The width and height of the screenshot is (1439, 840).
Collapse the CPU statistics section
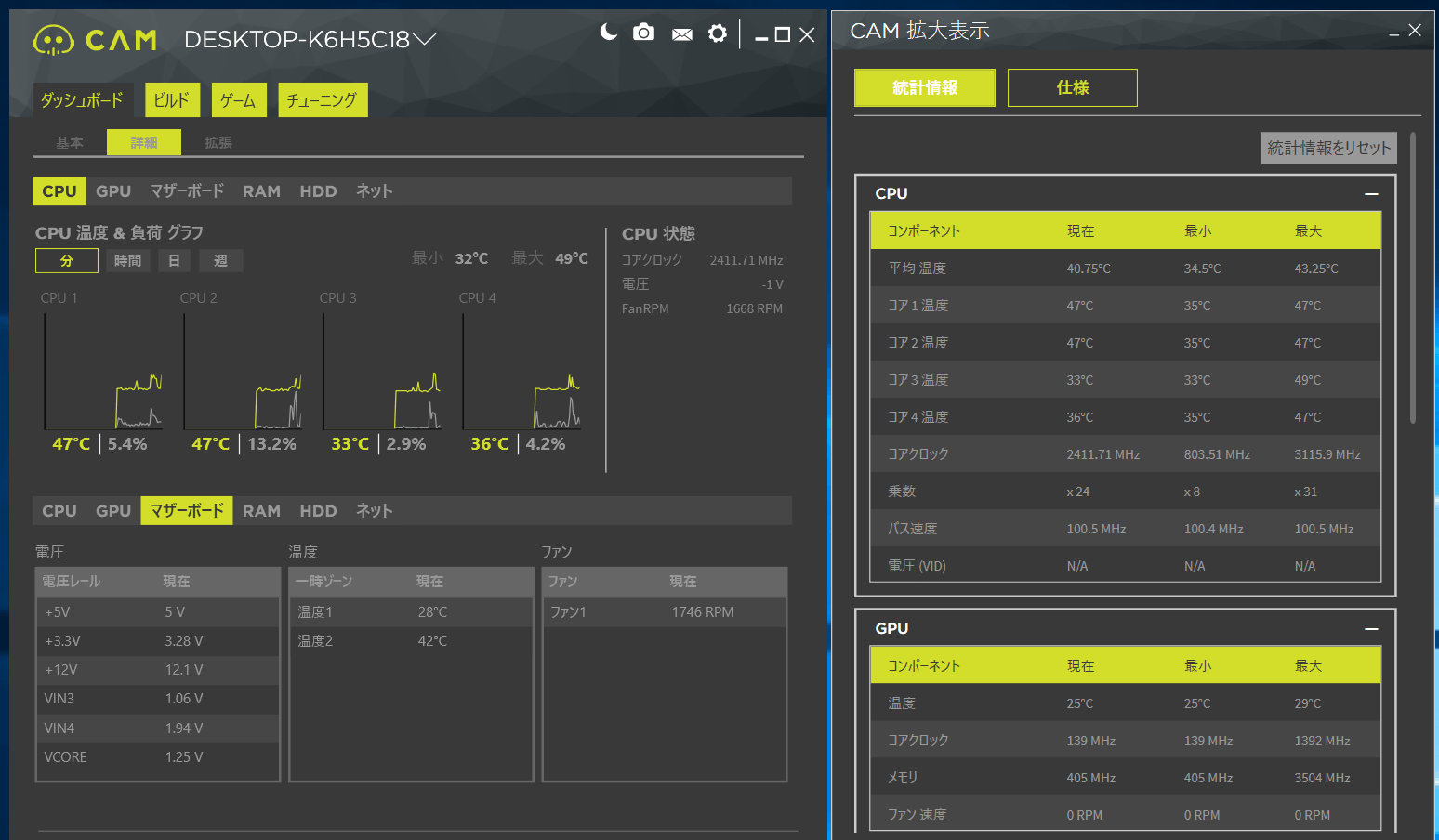pyautogui.click(x=1371, y=194)
